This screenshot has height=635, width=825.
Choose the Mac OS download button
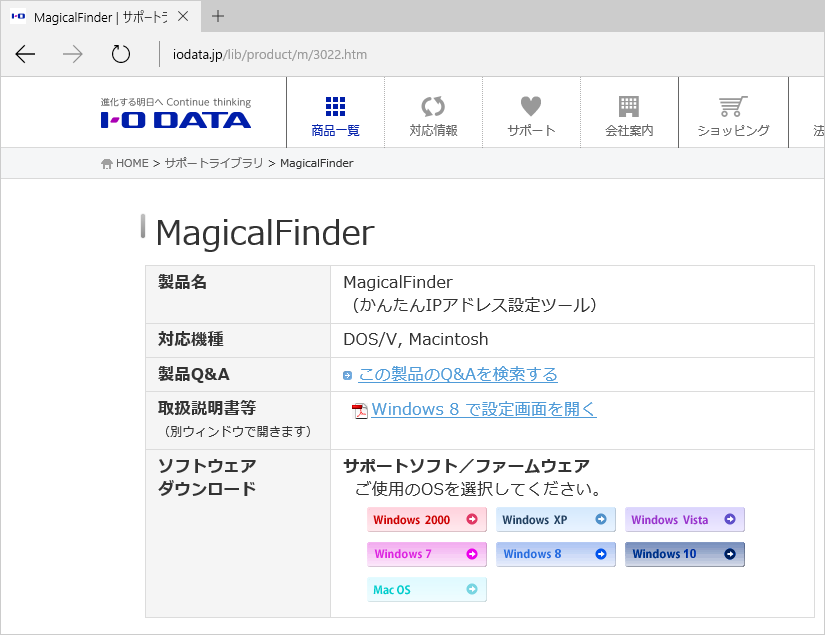click(427, 590)
